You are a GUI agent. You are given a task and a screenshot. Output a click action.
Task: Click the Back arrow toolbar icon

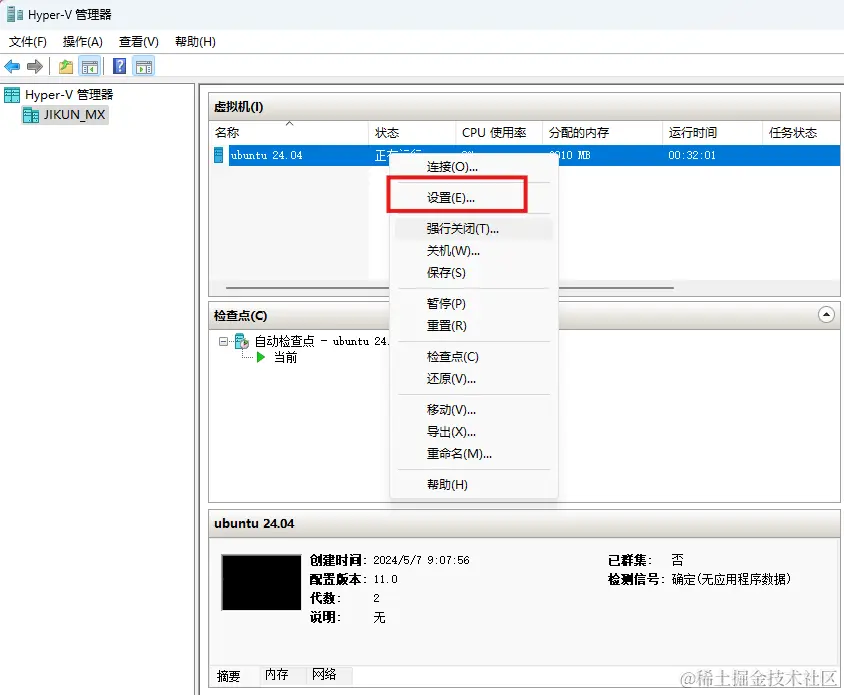coord(12,67)
